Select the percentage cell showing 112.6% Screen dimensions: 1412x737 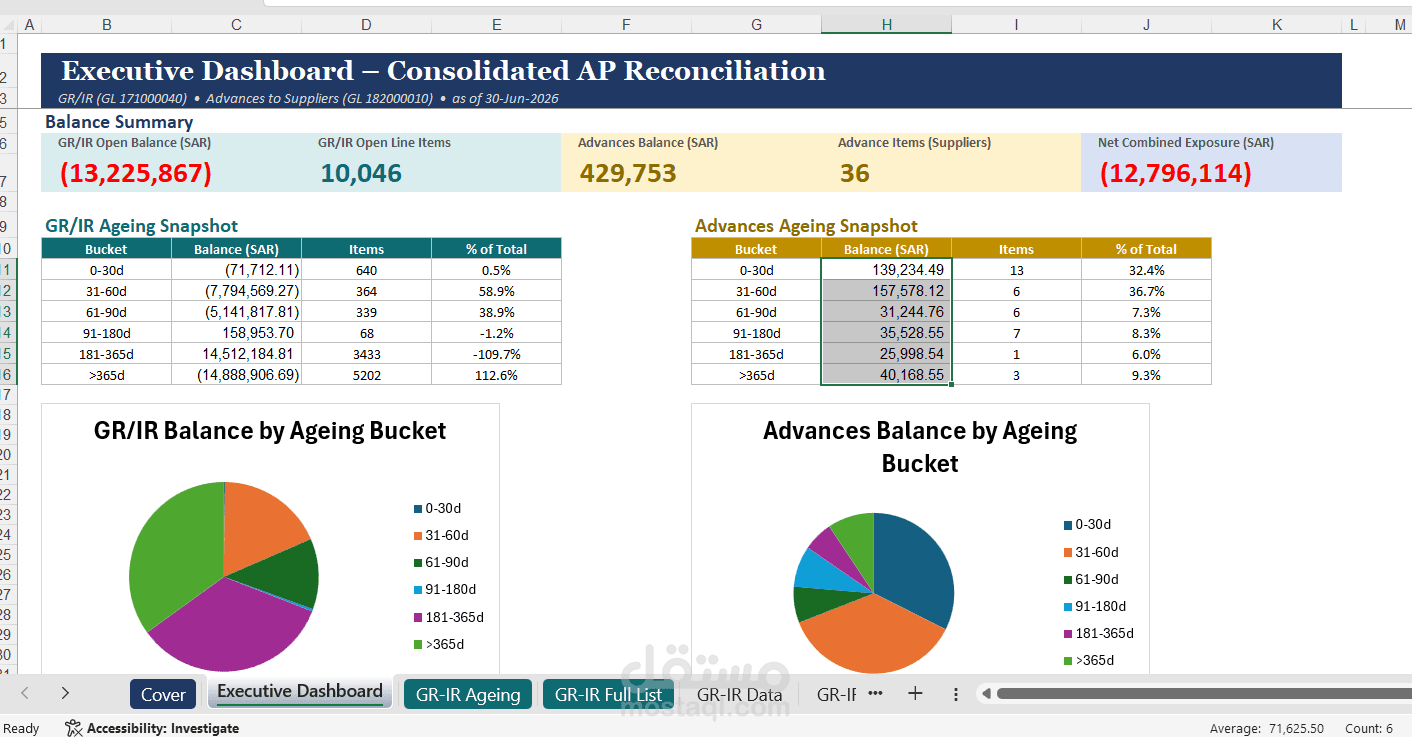click(x=496, y=375)
